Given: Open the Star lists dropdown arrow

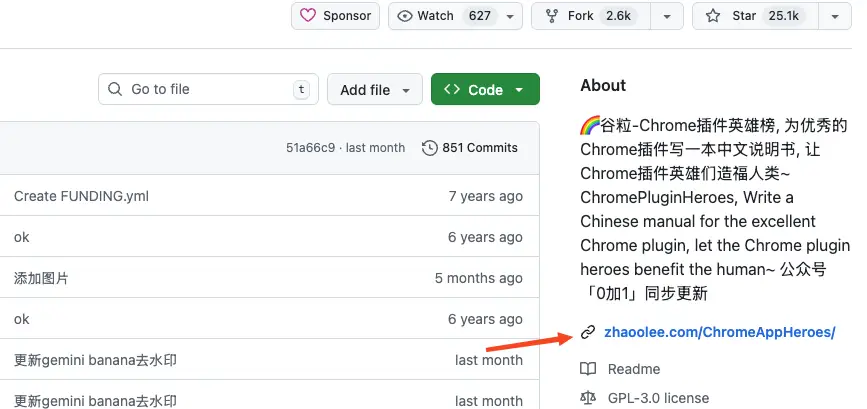Looking at the screenshot, I should pyautogui.click(x=834, y=16).
